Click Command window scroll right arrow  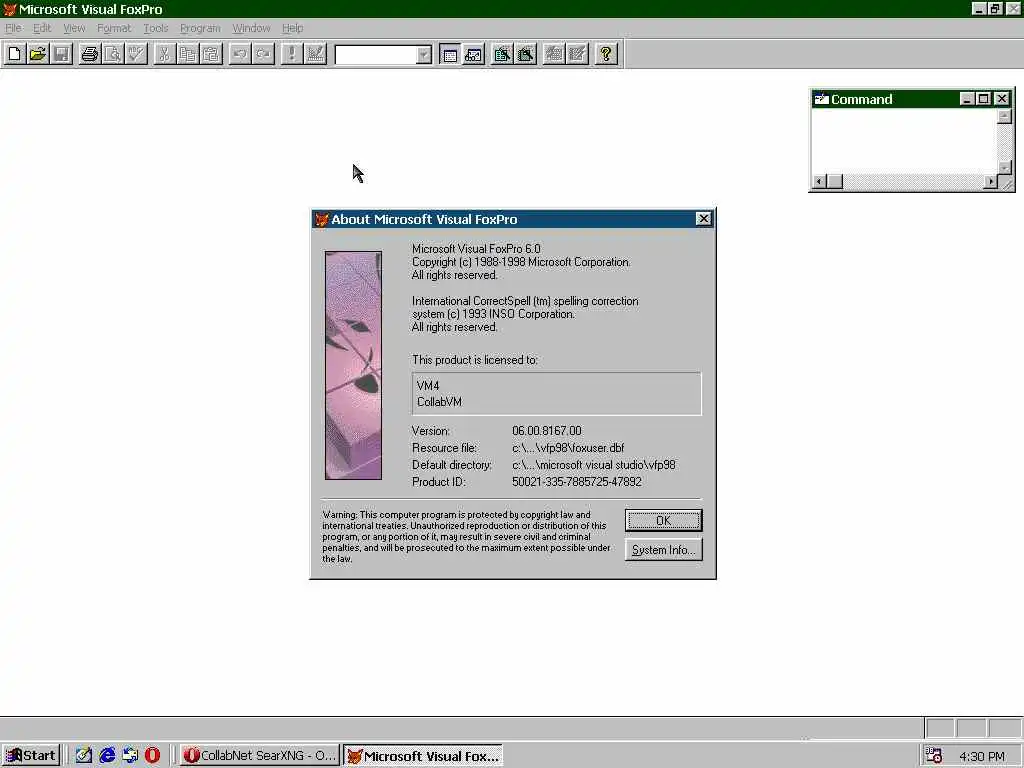tap(991, 182)
